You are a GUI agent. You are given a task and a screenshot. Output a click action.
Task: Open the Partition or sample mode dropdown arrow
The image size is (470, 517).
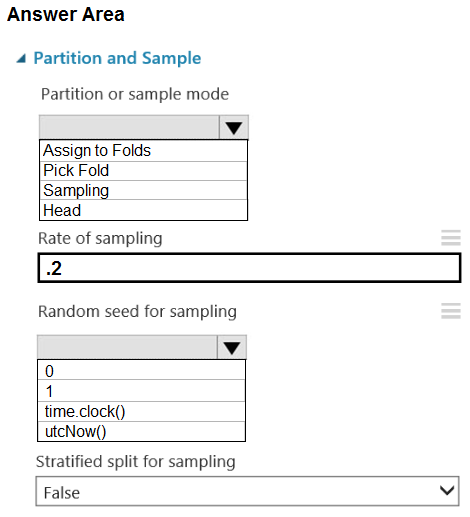point(233,127)
